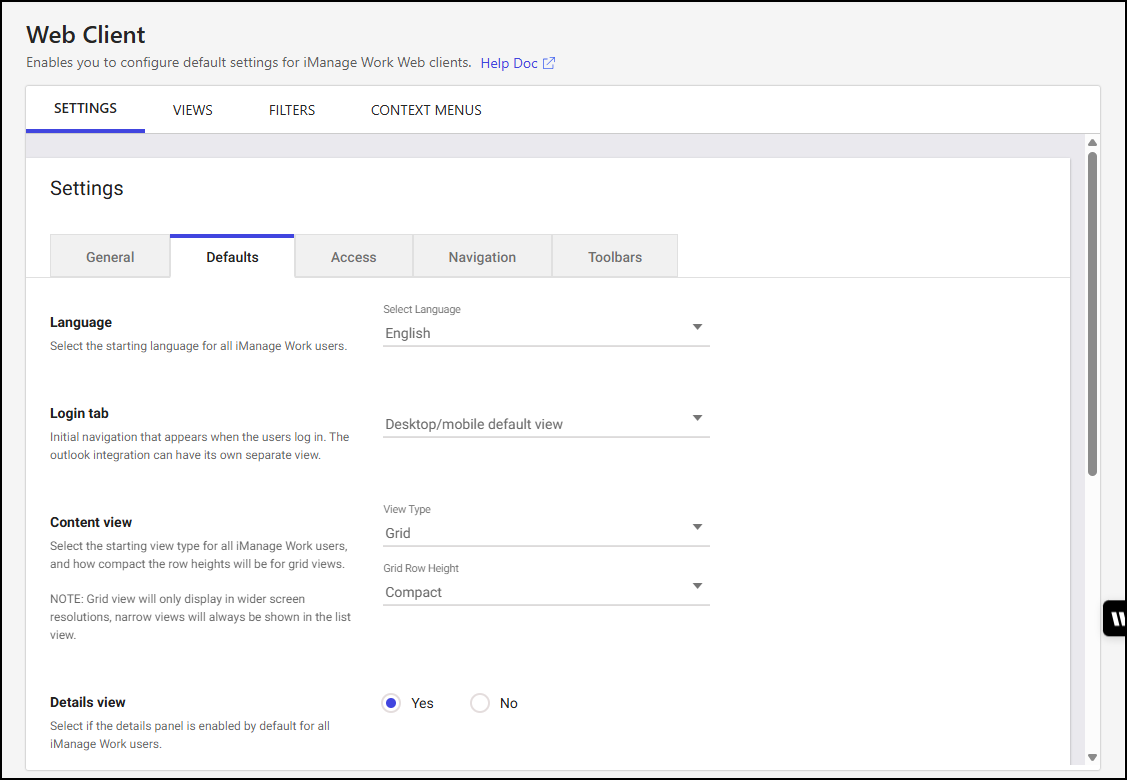Select Yes for Details view
Viewport: 1127px width, 780px height.
[x=391, y=703]
